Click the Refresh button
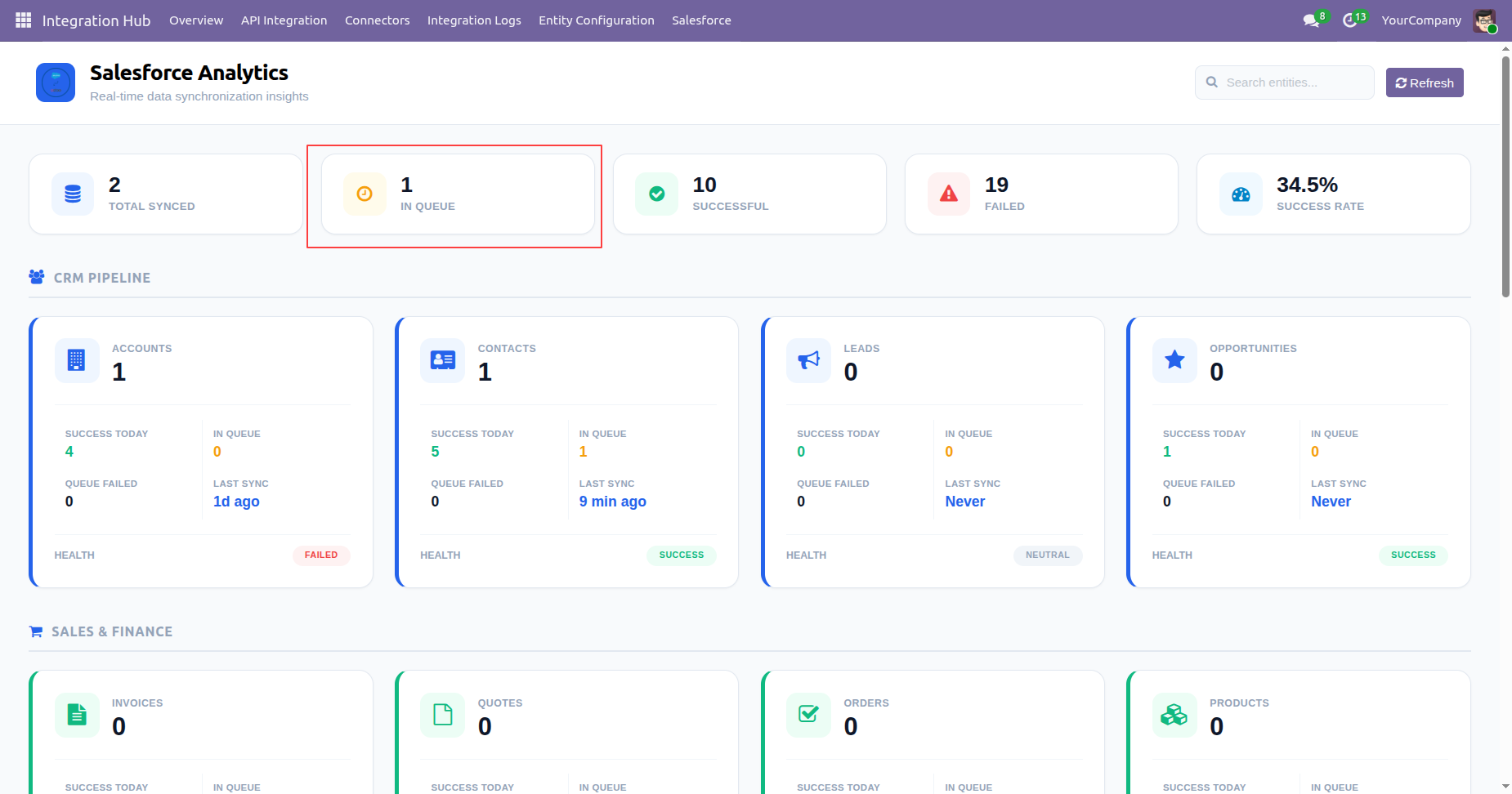 pyautogui.click(x=1425, y=83)
